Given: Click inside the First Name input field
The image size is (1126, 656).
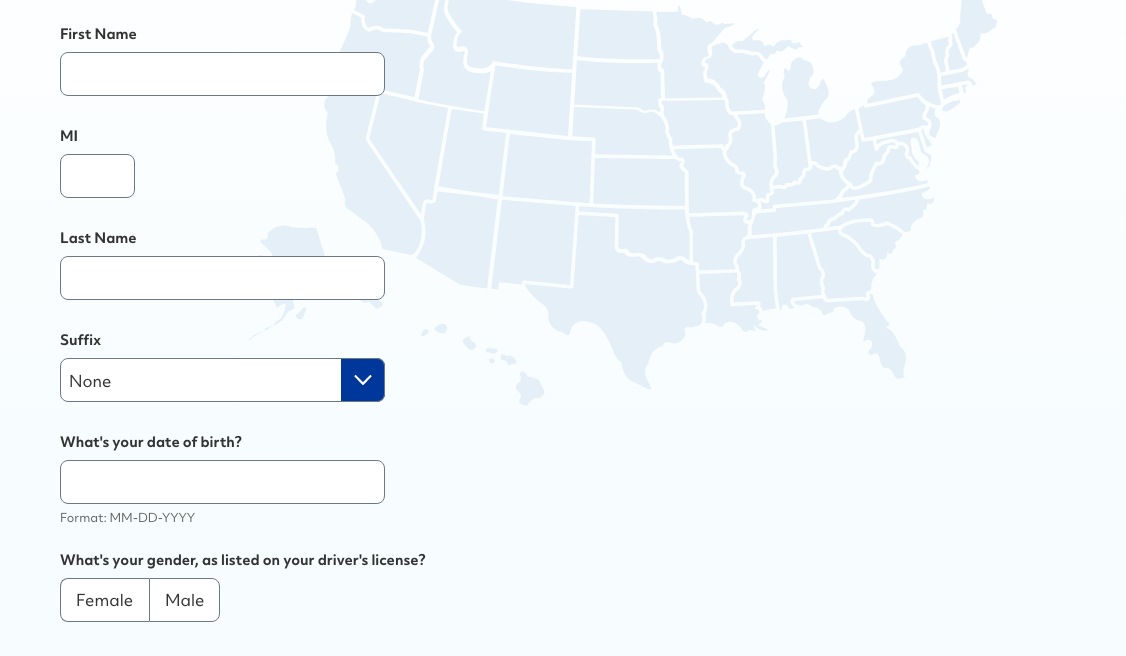Looking at the screenshot, I should 222,74.
